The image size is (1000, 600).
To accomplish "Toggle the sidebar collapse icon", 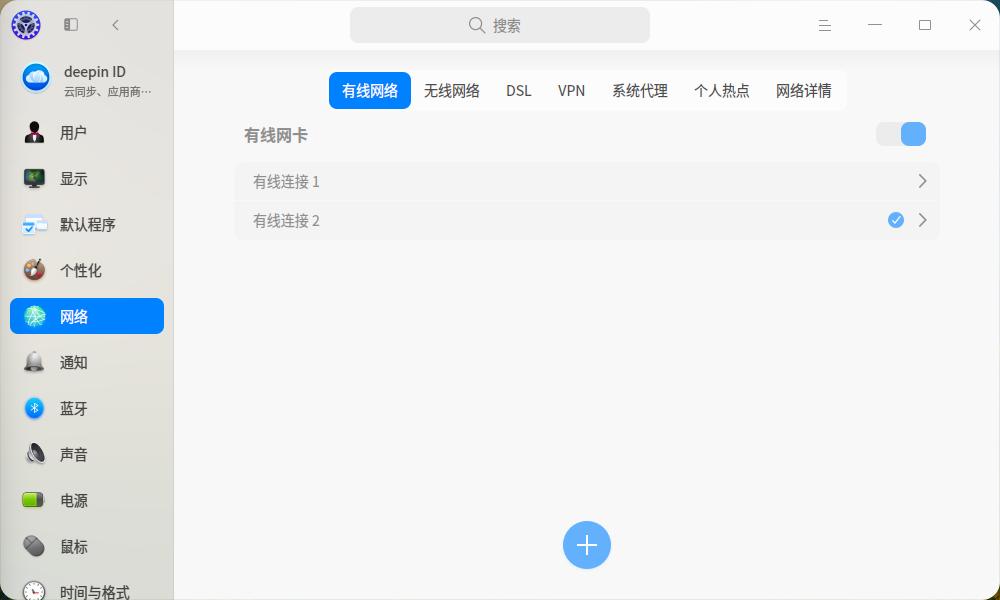I will 71,25.
